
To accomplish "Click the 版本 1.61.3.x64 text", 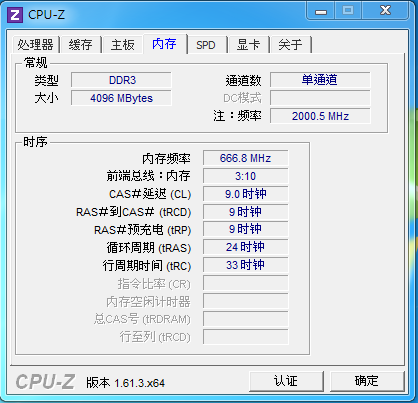I will (125, 383).
